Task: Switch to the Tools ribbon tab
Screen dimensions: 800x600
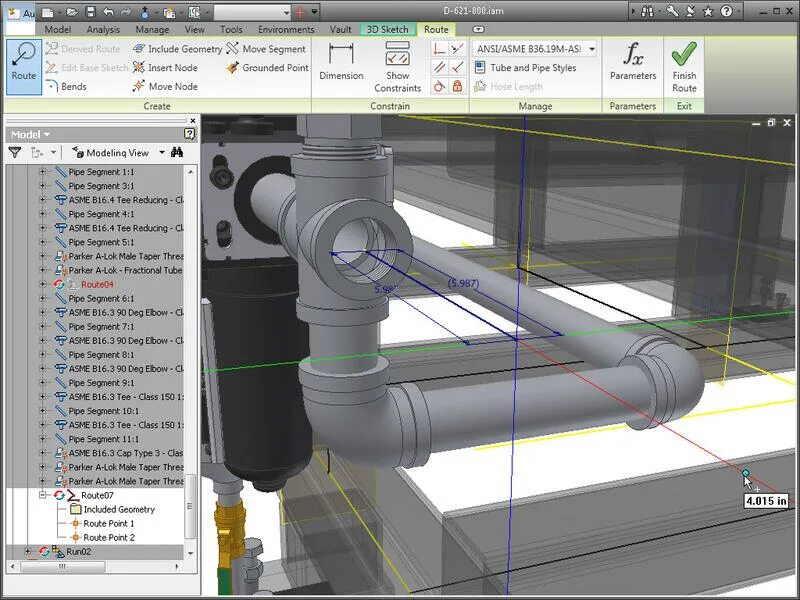Action: pos(231,30)
